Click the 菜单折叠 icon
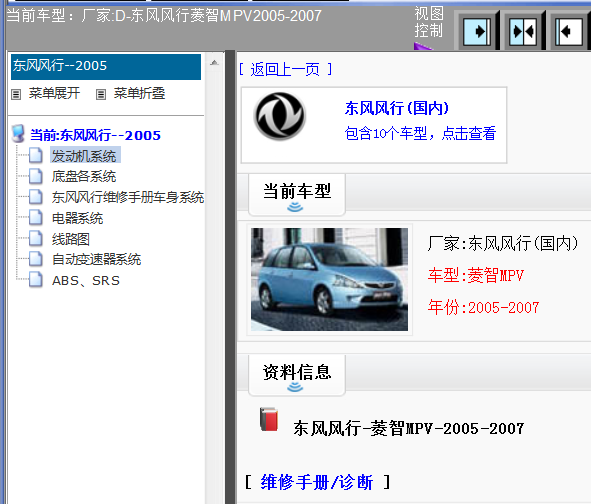The image size is (591, 504). click(x=101, y=94)
